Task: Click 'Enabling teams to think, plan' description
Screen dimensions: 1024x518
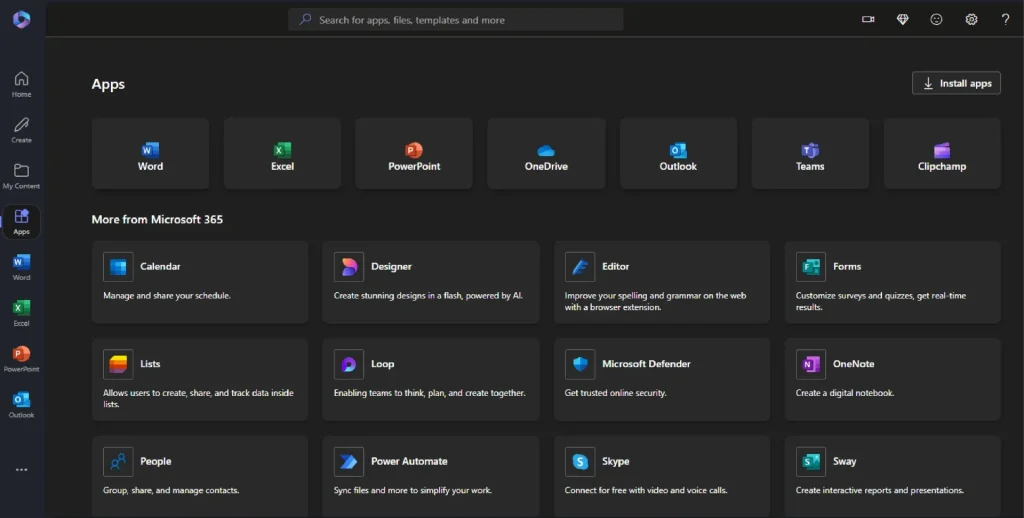Action: click(x=429, y=393)
